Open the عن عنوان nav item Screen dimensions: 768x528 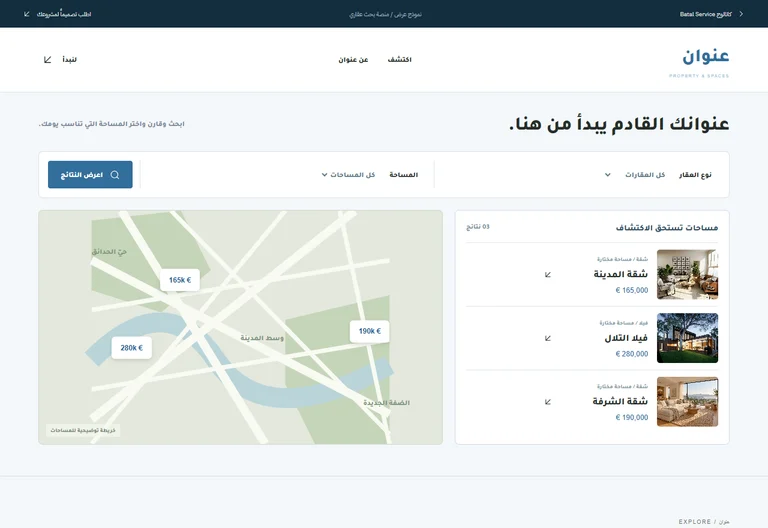[353, 60]
